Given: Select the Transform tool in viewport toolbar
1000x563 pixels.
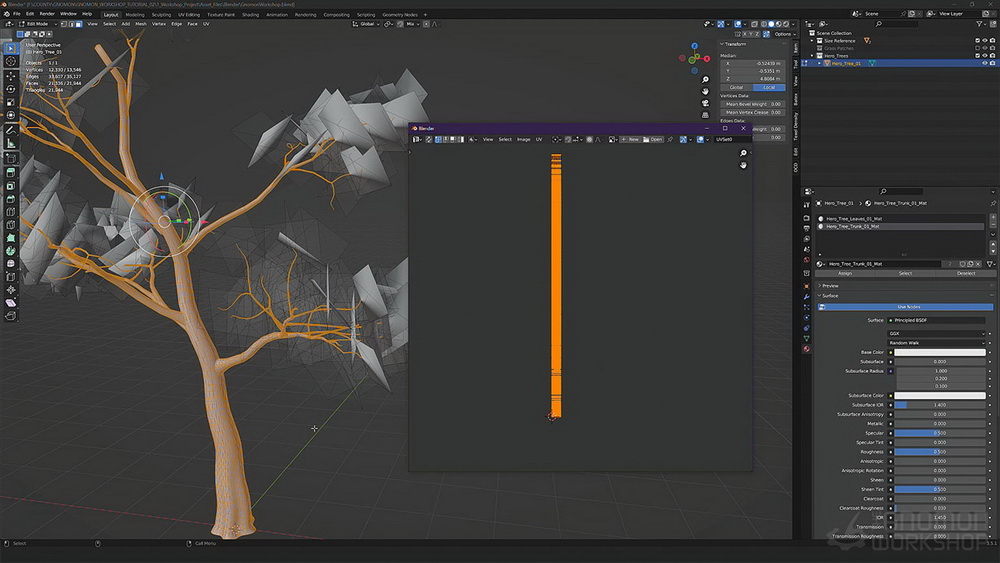Looking at the screenshot, I should point(11,115).
